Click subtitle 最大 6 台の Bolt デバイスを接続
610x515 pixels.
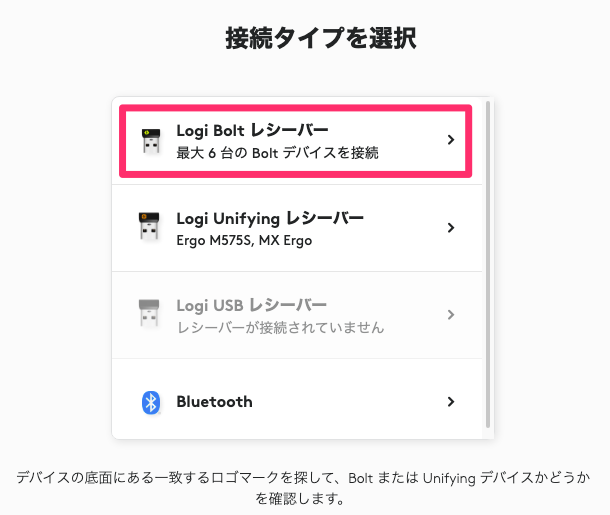[277, 153]
